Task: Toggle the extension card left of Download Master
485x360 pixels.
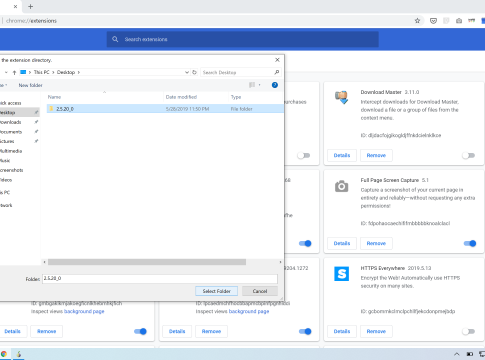Action: point(303,155)
